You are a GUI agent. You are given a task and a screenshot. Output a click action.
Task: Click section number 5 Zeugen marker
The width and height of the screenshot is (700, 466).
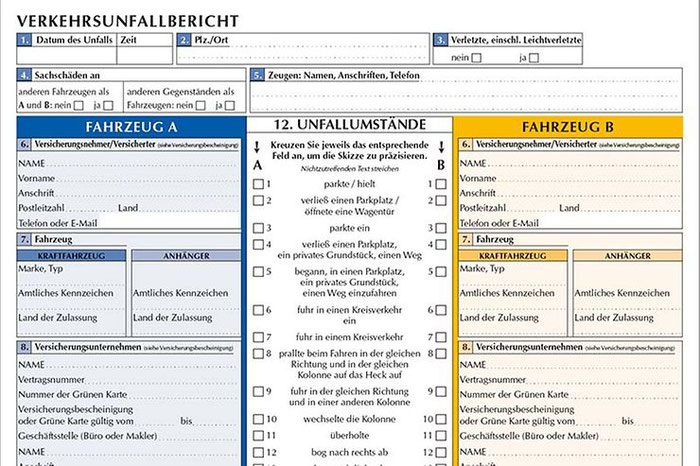tap(257, 75)
